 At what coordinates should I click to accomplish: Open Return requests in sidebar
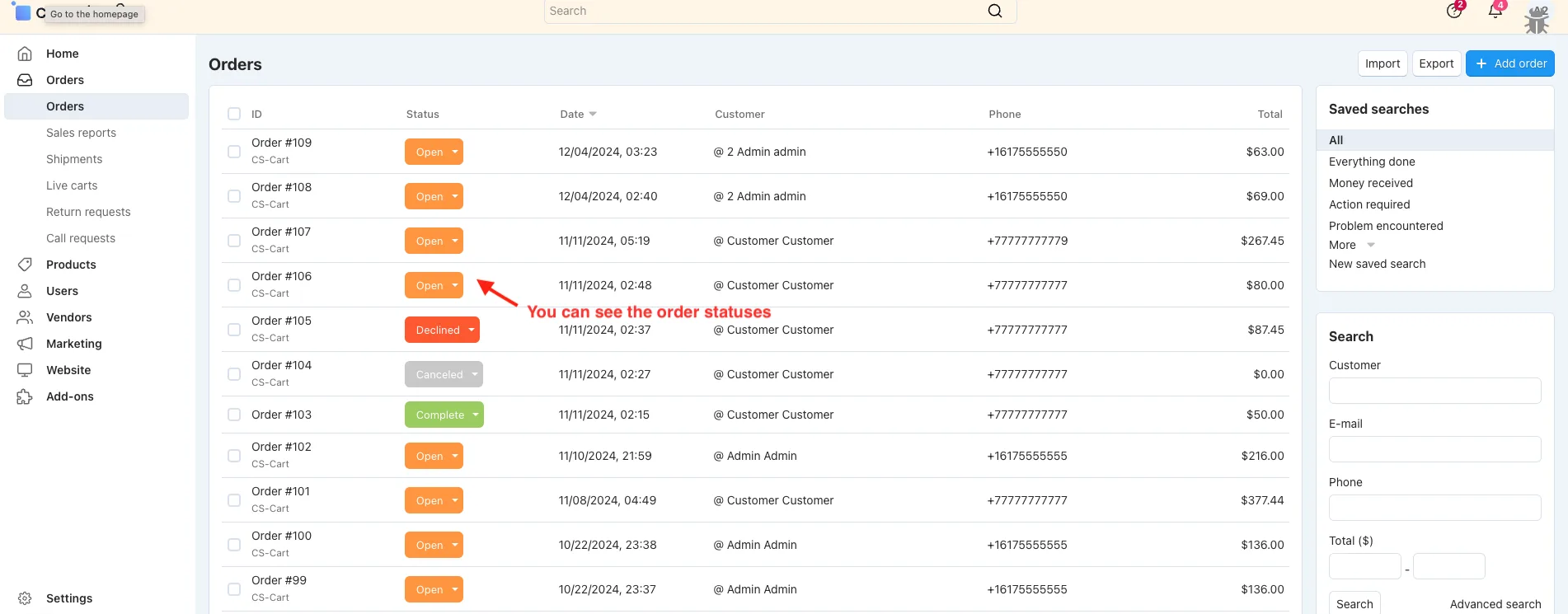point(88,212)
